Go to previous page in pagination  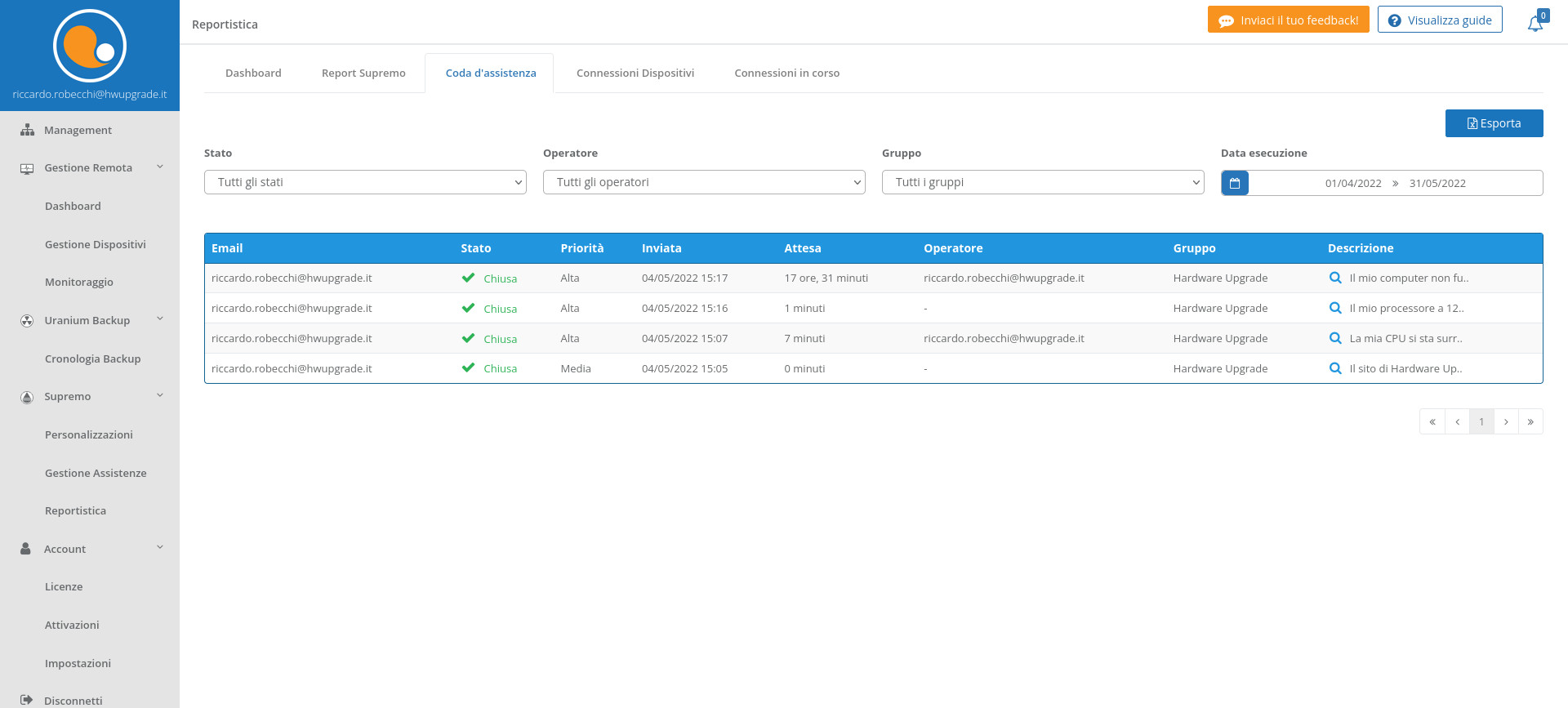[1457, 421]
